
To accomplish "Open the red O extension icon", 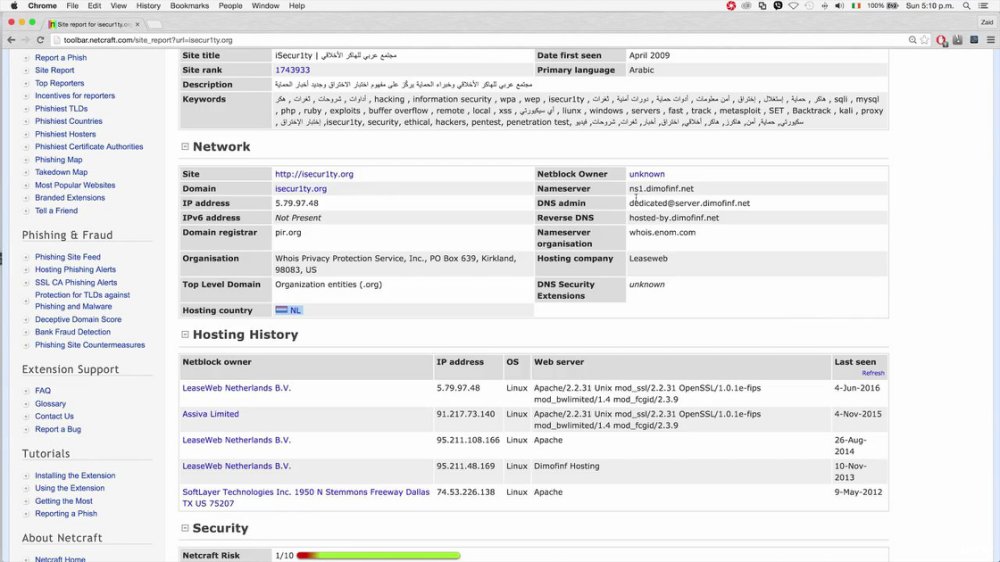I will 941,40.
